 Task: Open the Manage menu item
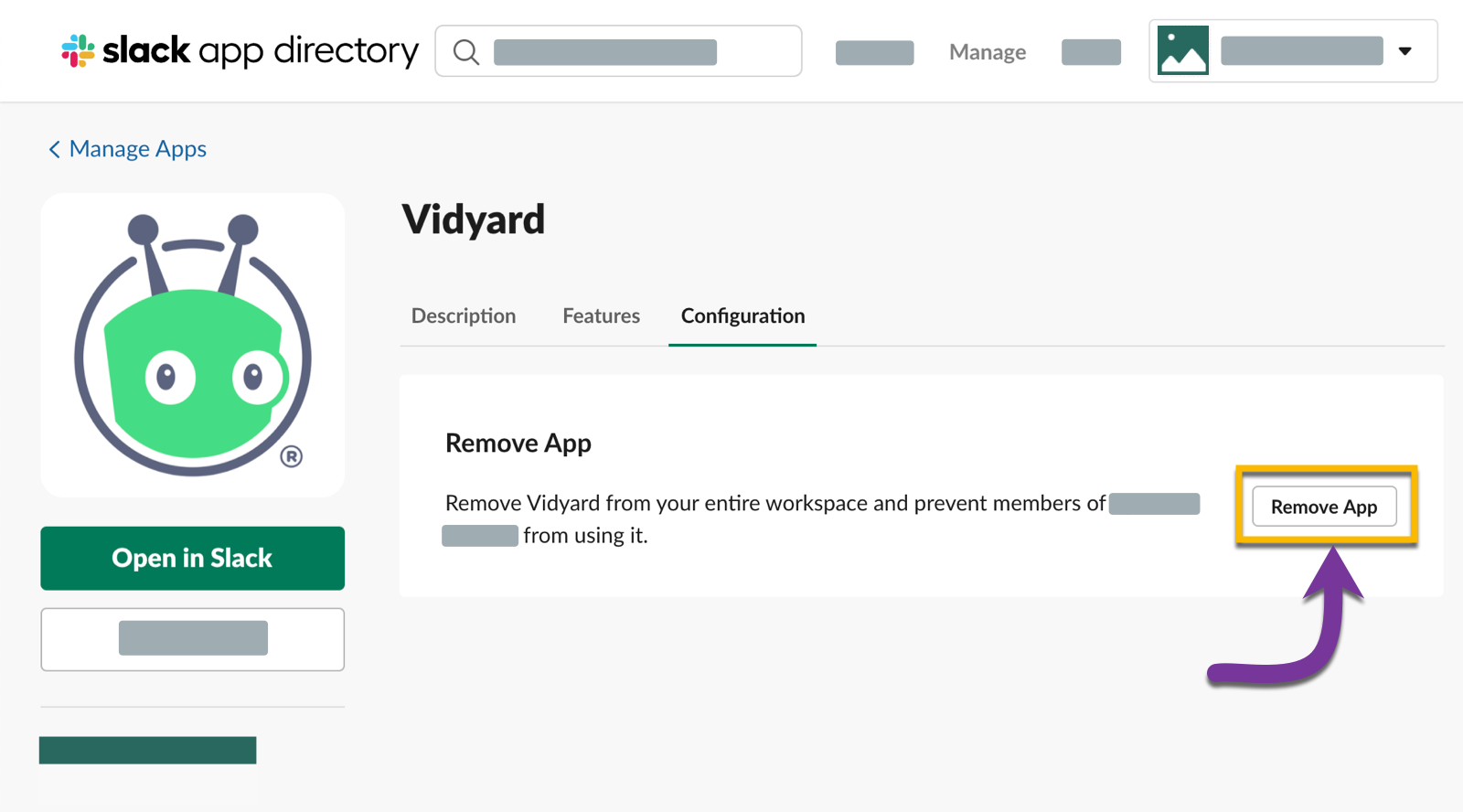pos(988,52)
